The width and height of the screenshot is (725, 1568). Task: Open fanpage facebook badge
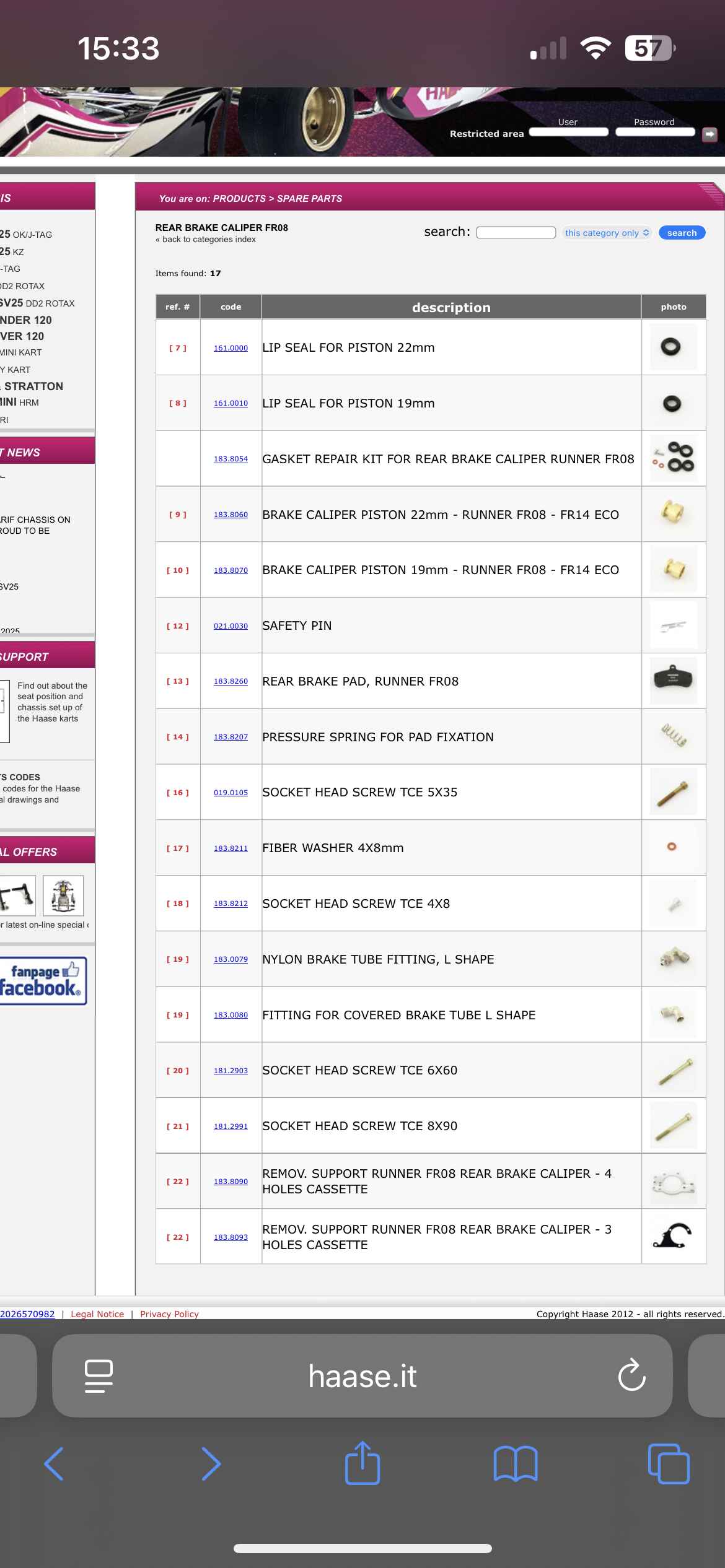(x=42, y=981)
